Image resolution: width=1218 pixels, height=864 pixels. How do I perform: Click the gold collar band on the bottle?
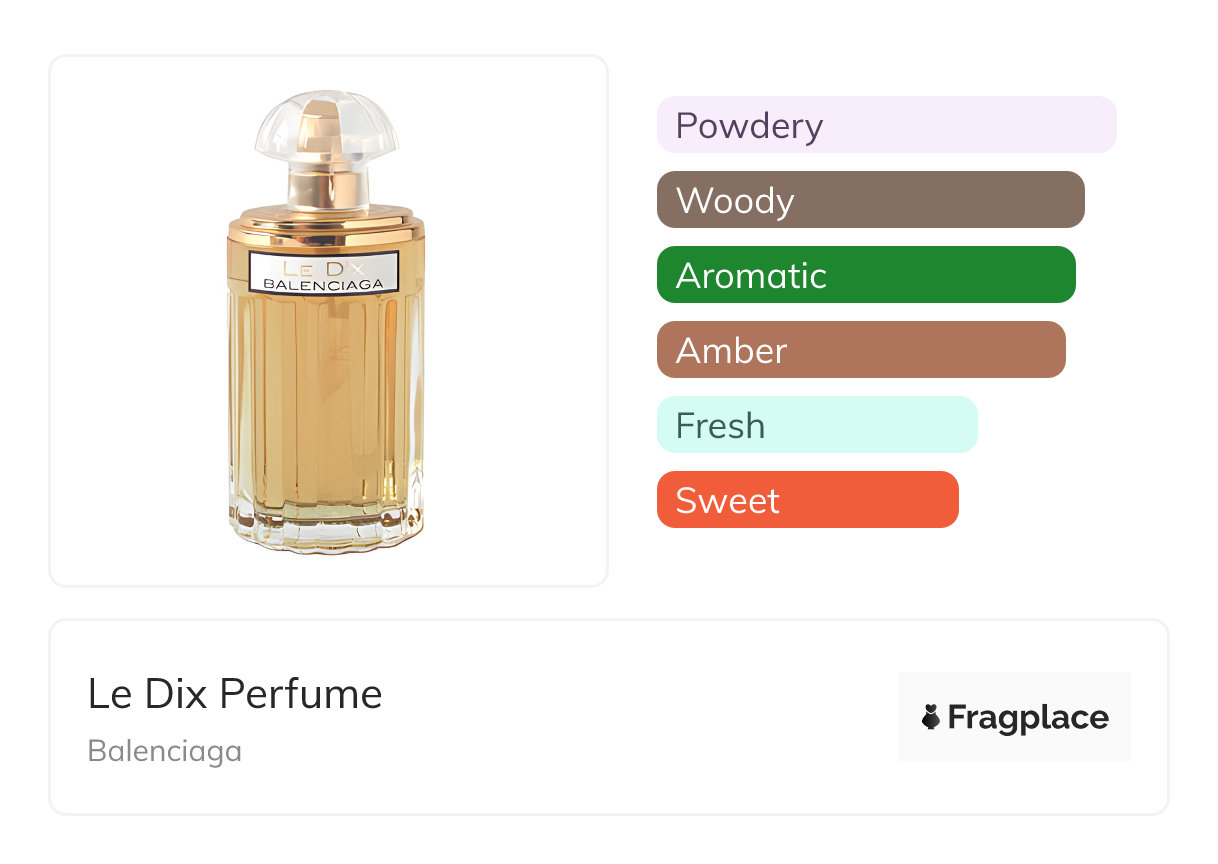tap(325, 226)
